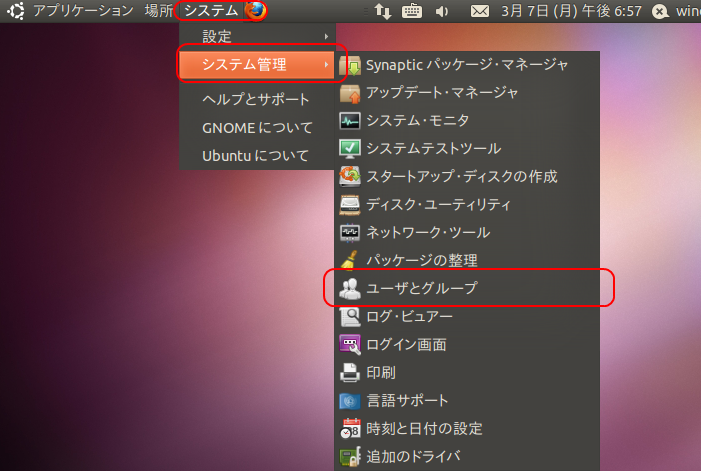Open the アプリケーション menu
The width and height of the screenshot is (701, 471).
[x=83, y=10]
